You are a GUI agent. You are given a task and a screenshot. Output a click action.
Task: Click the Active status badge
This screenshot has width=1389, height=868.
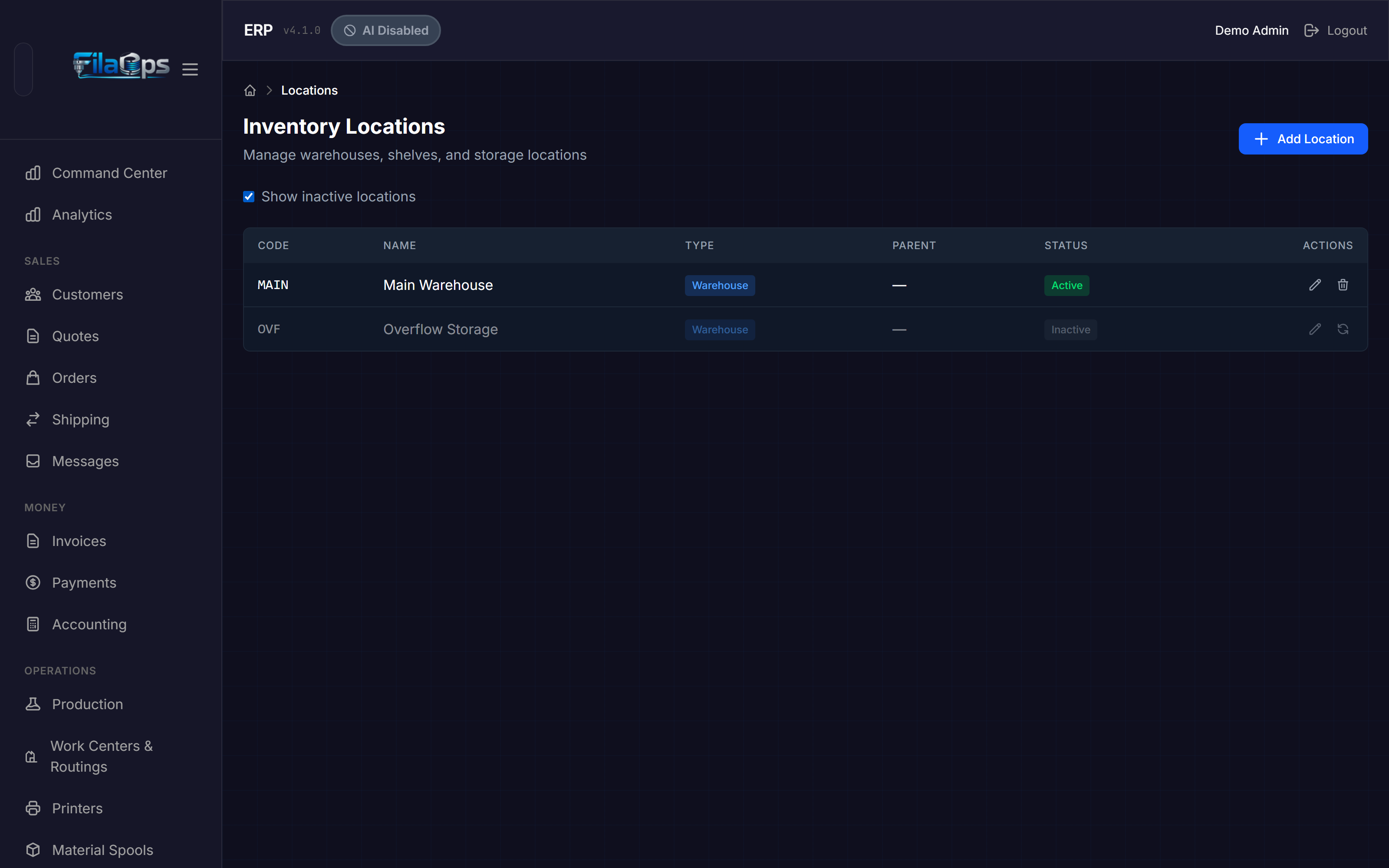tap(1066, 285)
